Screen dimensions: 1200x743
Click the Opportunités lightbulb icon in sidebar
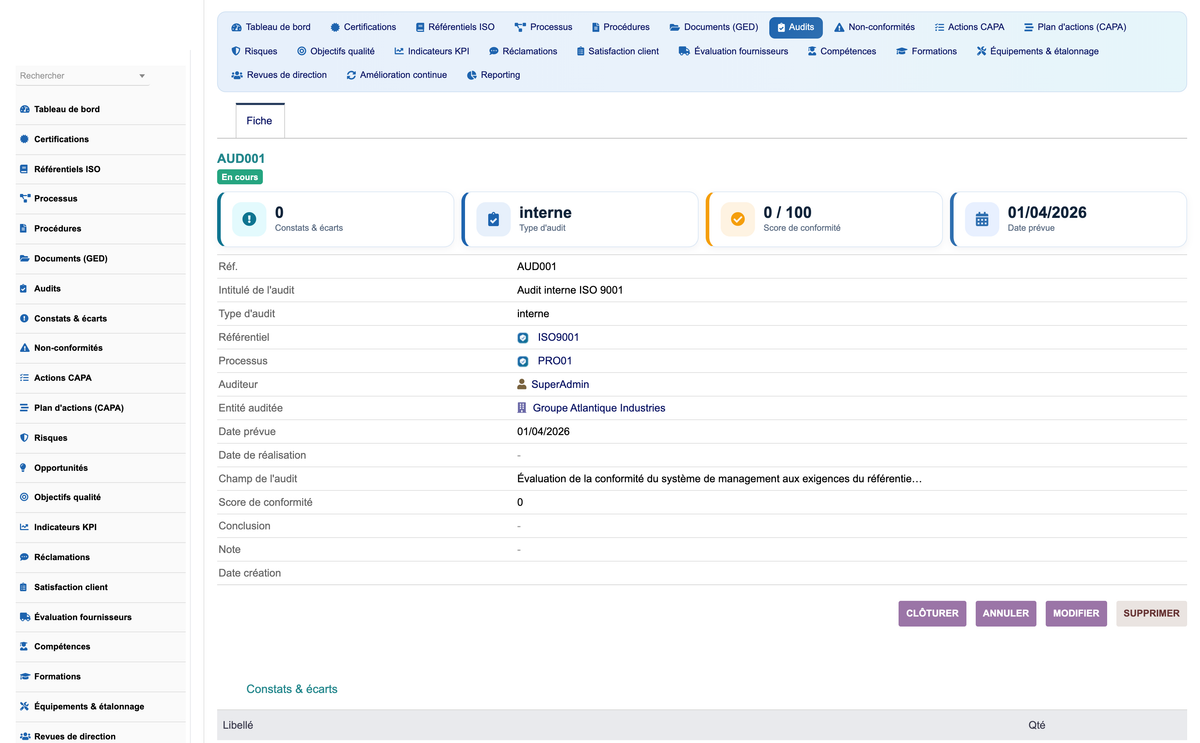(x=25, y=468)
